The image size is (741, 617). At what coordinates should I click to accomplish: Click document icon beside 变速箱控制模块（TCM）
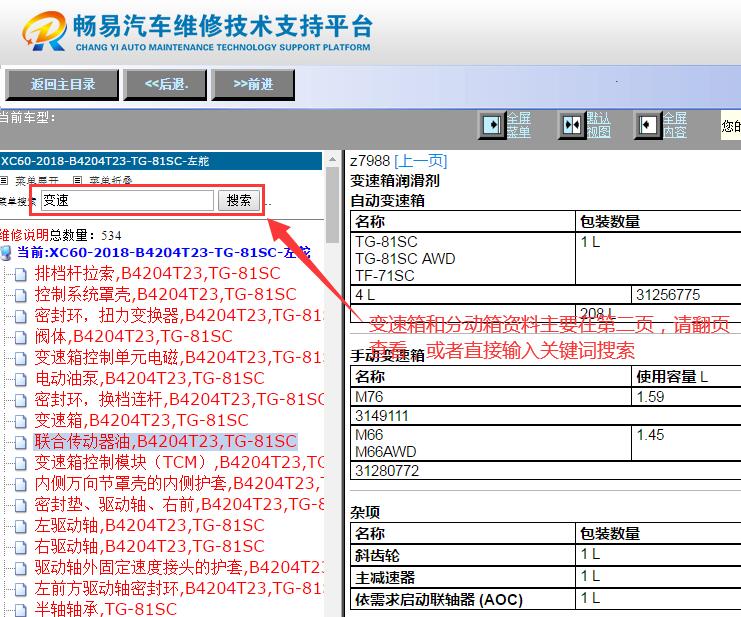point(20,463)
